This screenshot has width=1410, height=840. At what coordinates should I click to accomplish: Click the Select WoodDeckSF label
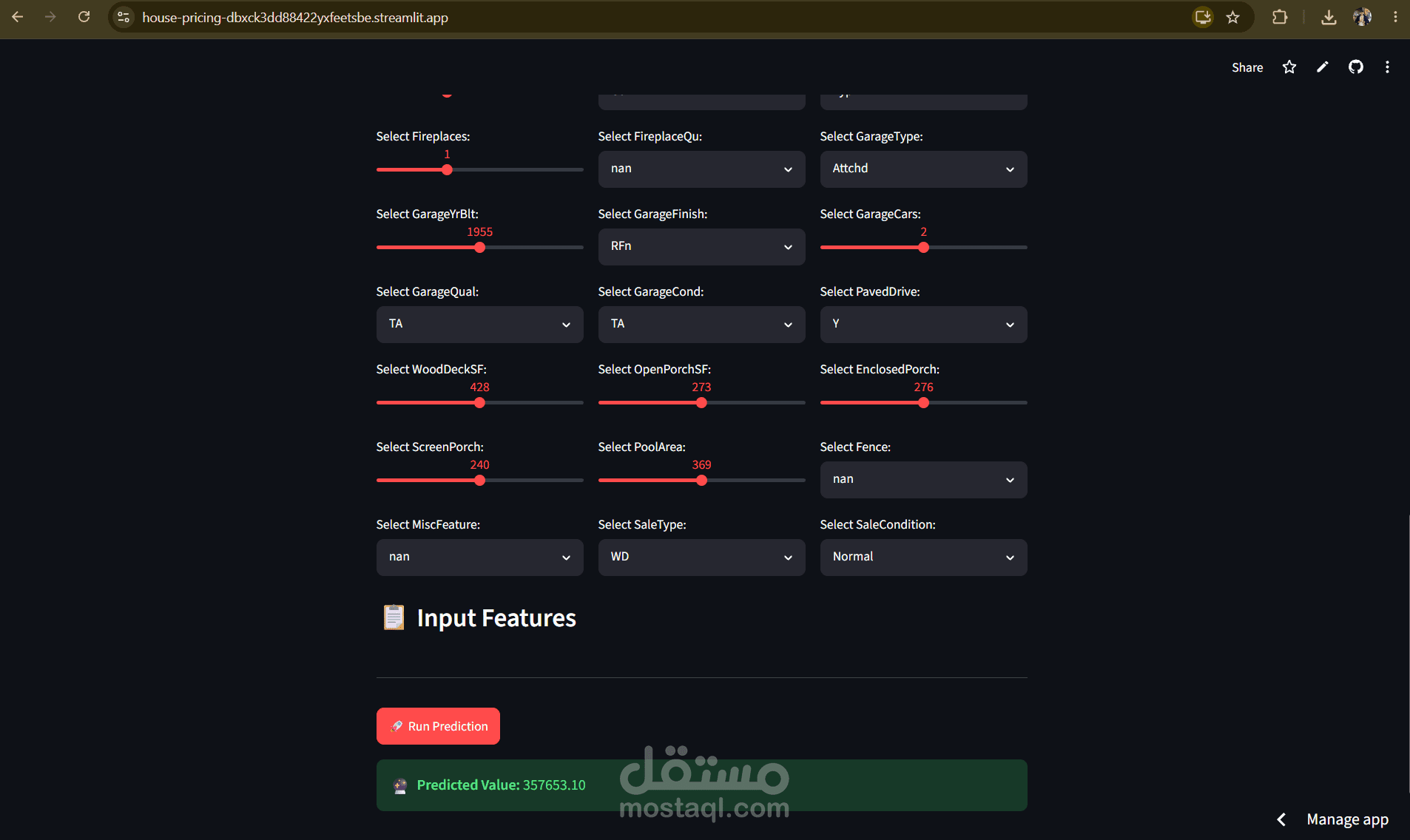431,369
